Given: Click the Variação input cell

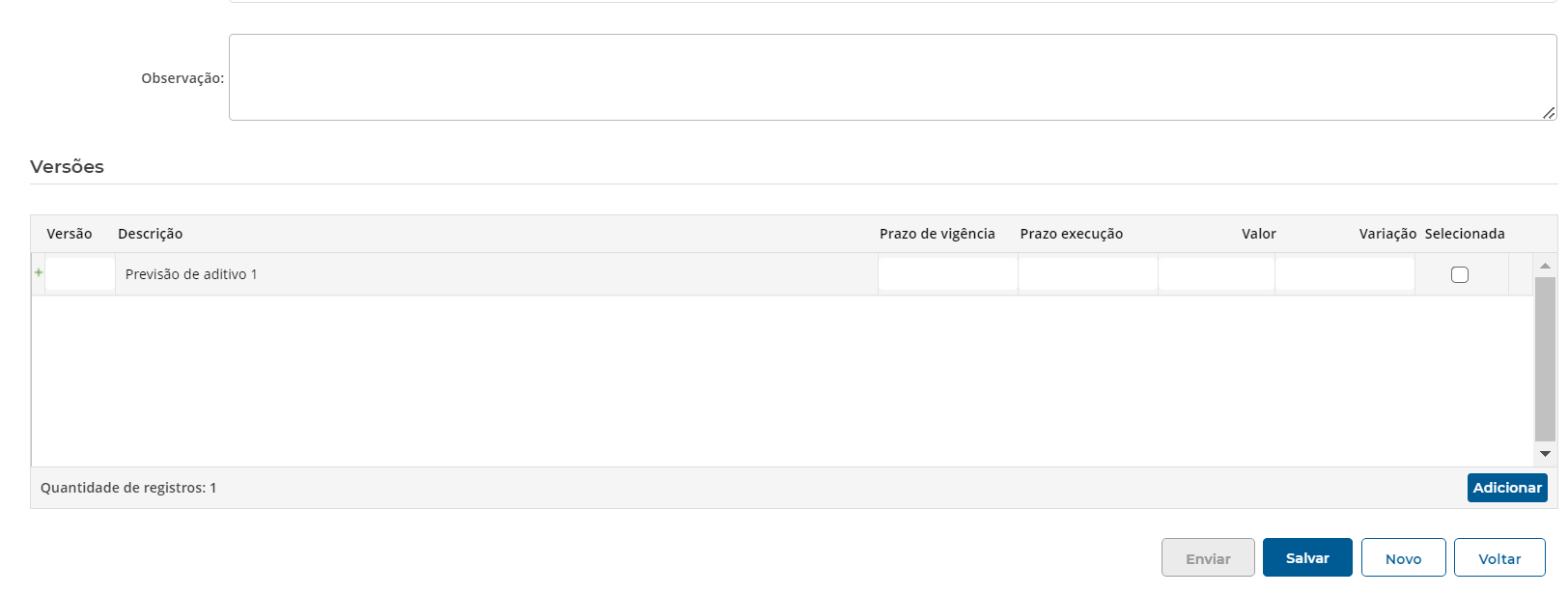Looking at the screenshot, I should pyautogui.click(x=1344, y=274).
